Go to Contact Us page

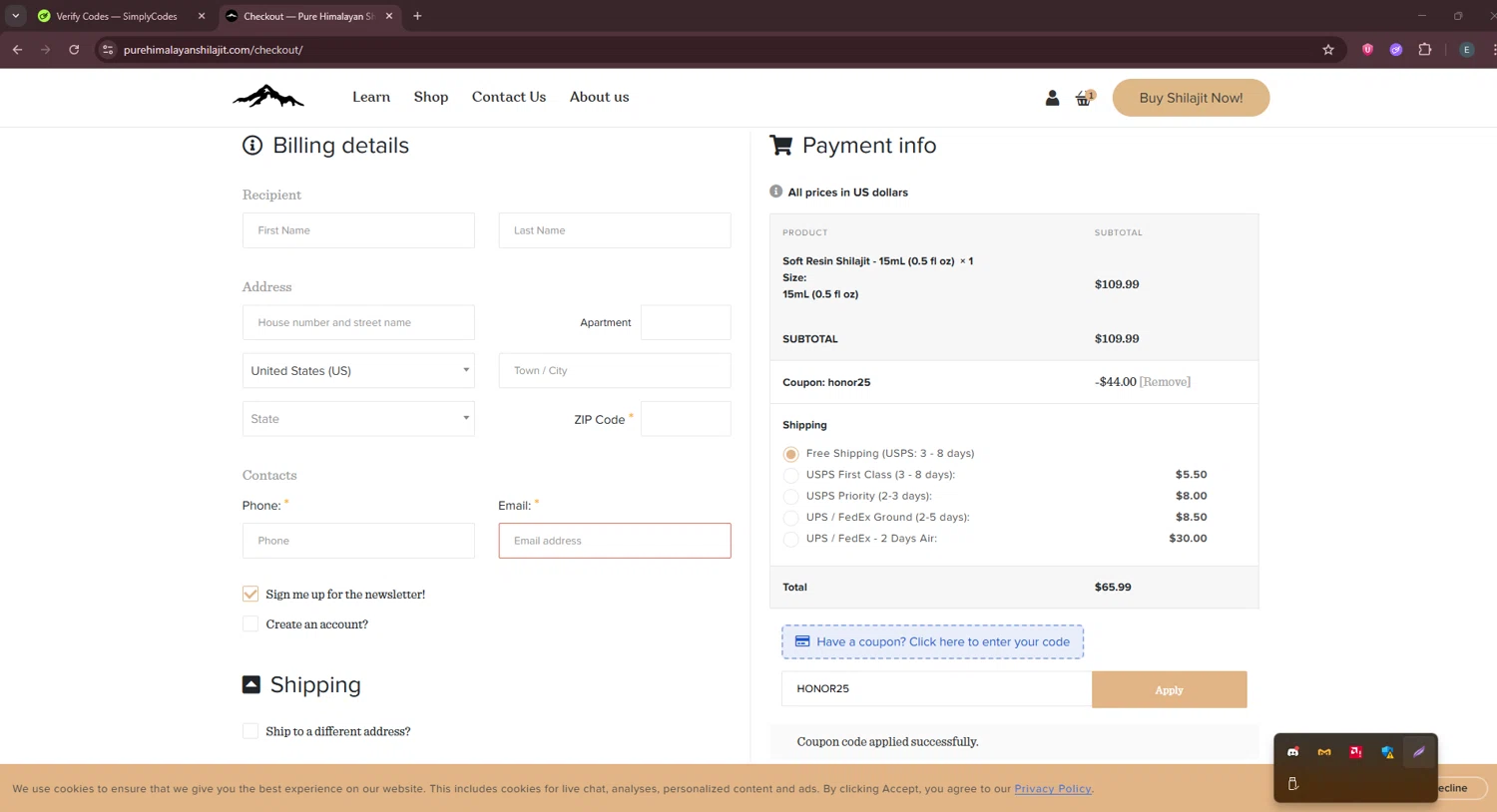[x=509, y=97]
